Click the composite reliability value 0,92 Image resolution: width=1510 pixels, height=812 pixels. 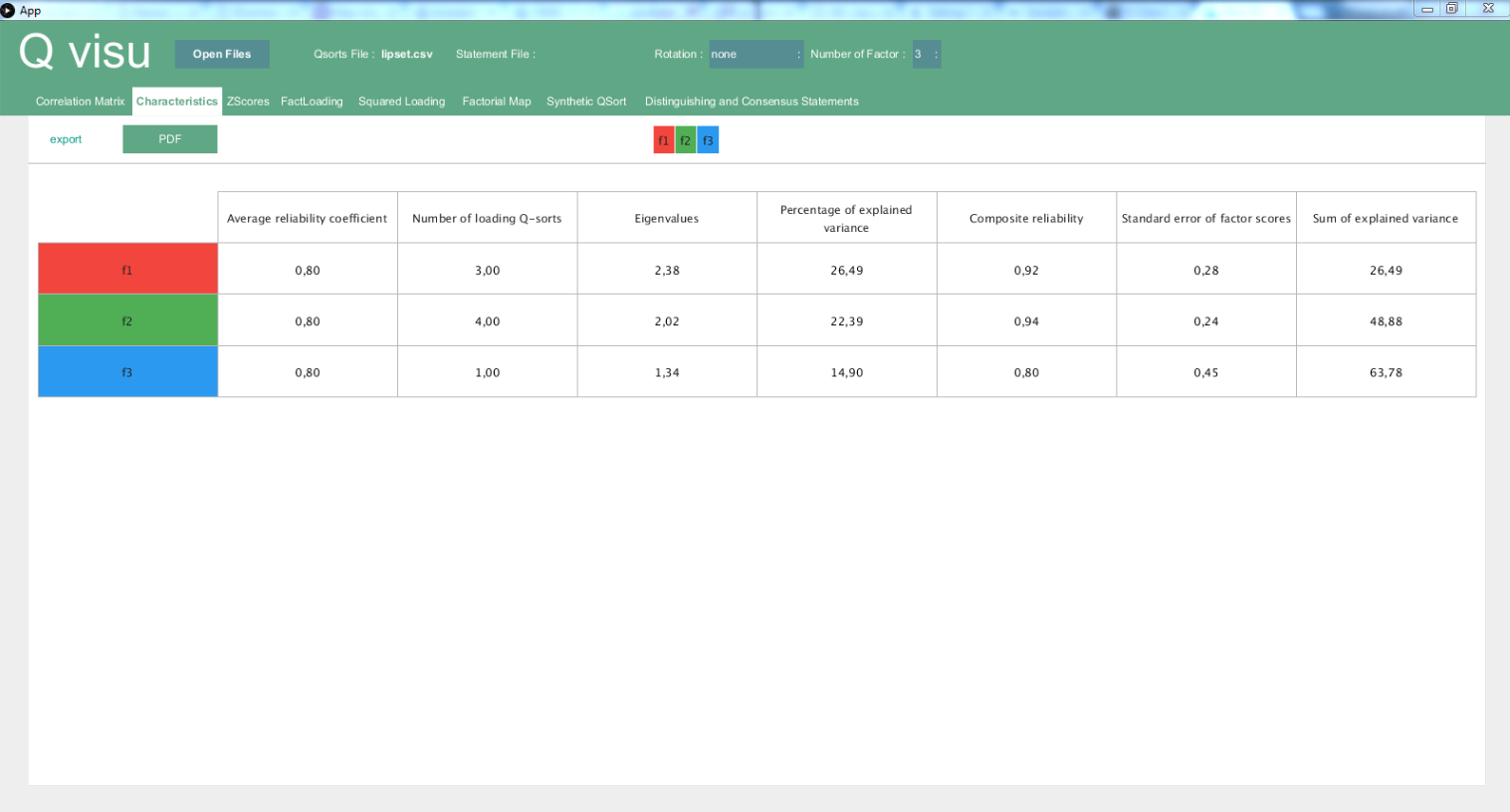(x=1026, y=270)
